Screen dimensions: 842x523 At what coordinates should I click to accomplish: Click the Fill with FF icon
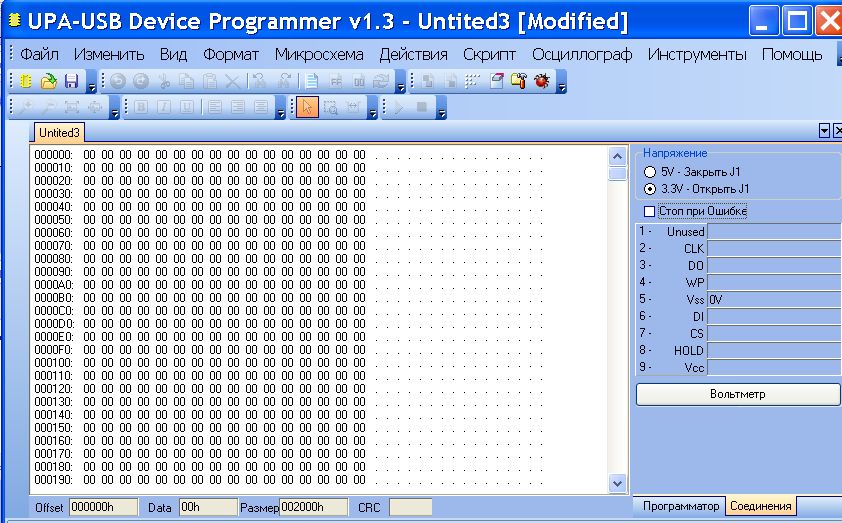point(336,81)
